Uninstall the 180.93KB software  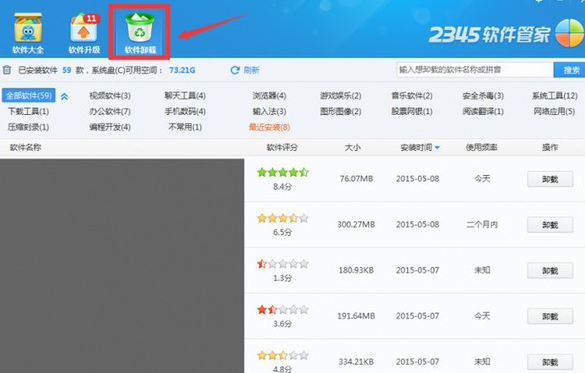pyautogui.click(x=550, y=270)
